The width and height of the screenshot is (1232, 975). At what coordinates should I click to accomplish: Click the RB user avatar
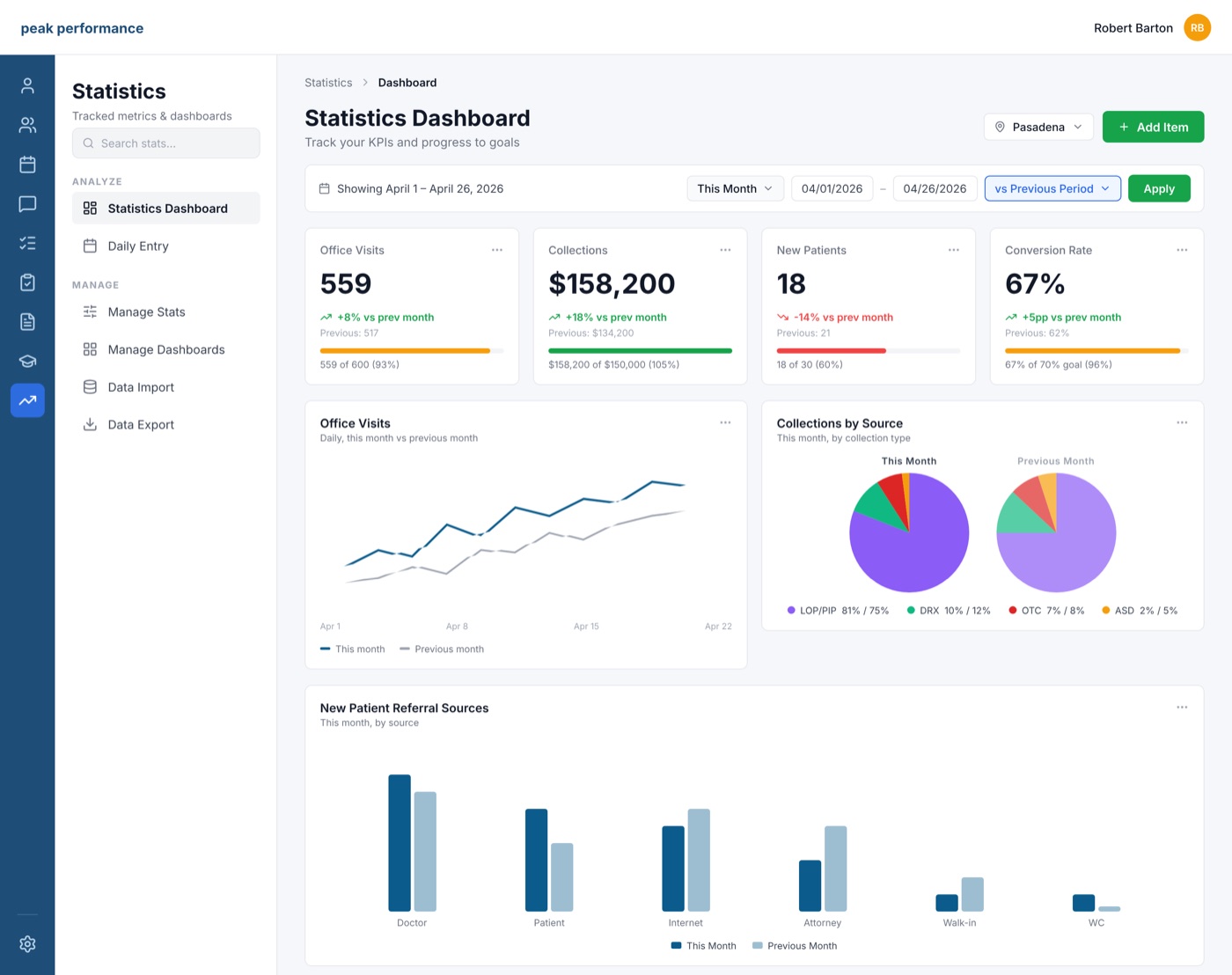1197,28
